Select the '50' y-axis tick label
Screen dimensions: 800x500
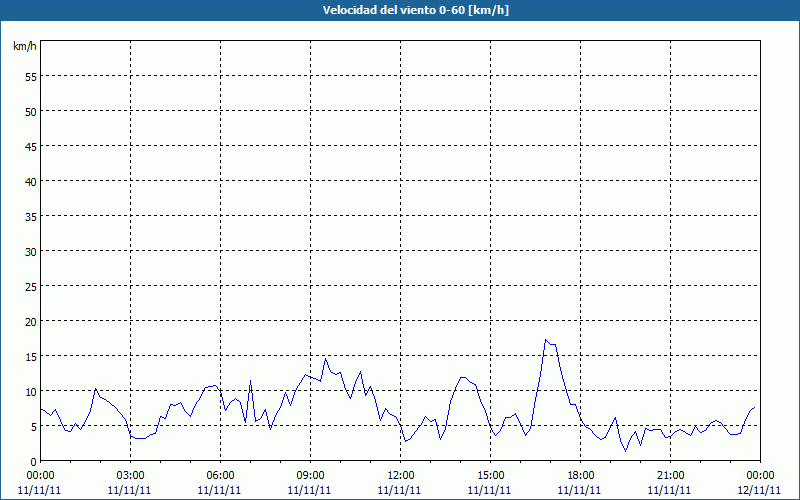click(31, 111)
